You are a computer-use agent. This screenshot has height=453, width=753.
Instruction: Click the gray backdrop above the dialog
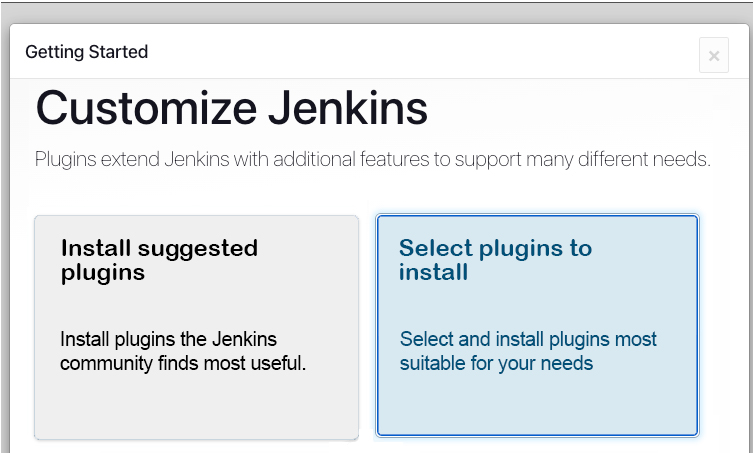point(376,10)
